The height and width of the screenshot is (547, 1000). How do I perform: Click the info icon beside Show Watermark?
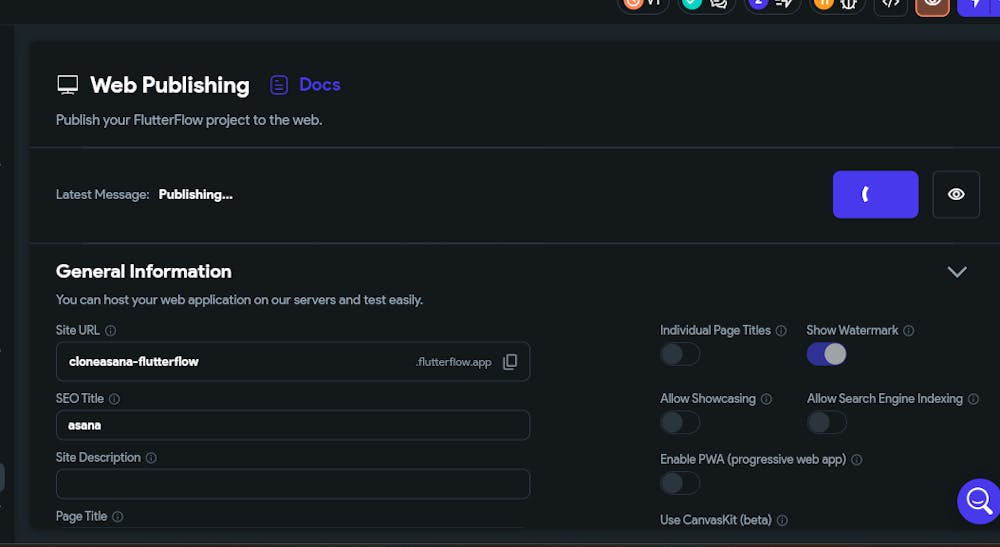tap(909, 331)
